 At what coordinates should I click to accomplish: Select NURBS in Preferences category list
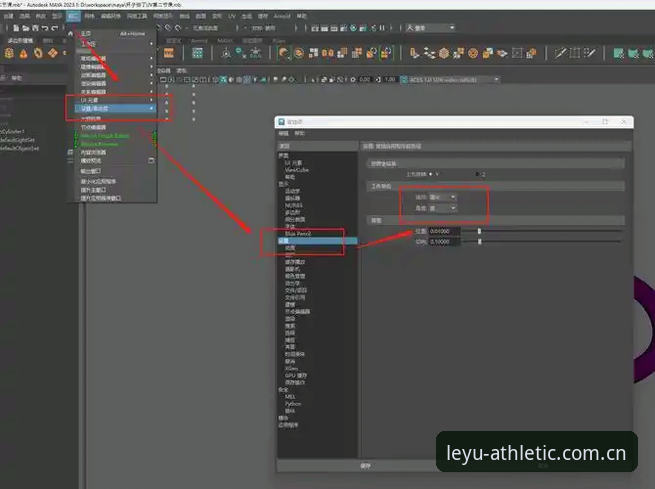coord(294,205)
